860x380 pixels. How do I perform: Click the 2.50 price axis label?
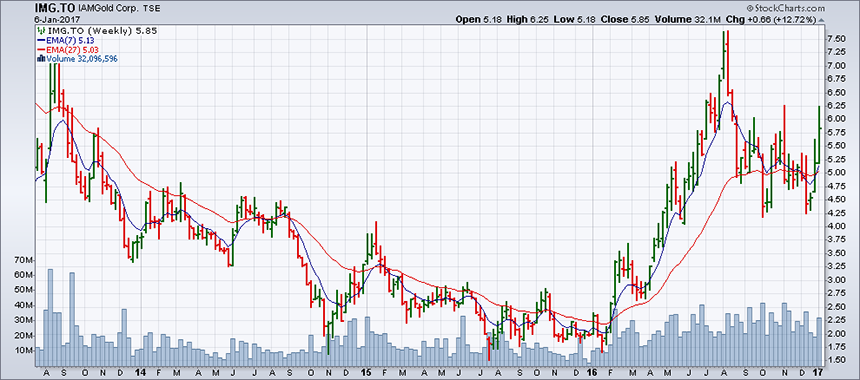pyautogui.click(x=837, y=307)
